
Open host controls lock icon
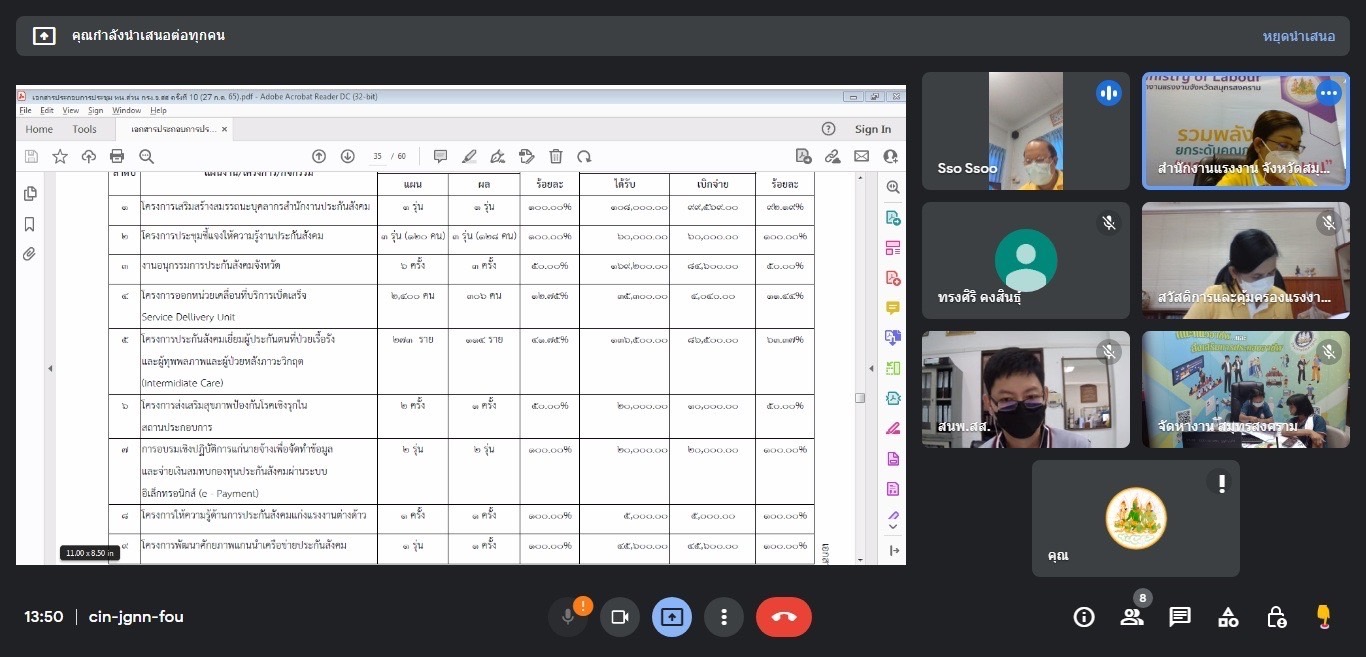[1276, 617]
